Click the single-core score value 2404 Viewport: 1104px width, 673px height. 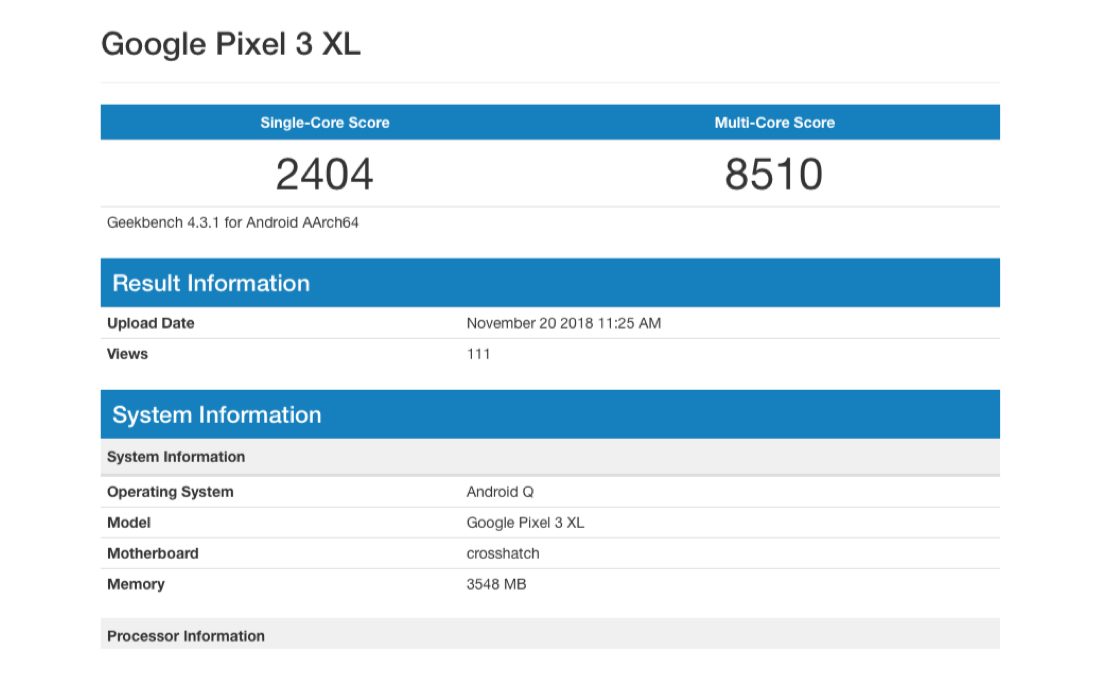pyautogui.click(x=325, y=175)
